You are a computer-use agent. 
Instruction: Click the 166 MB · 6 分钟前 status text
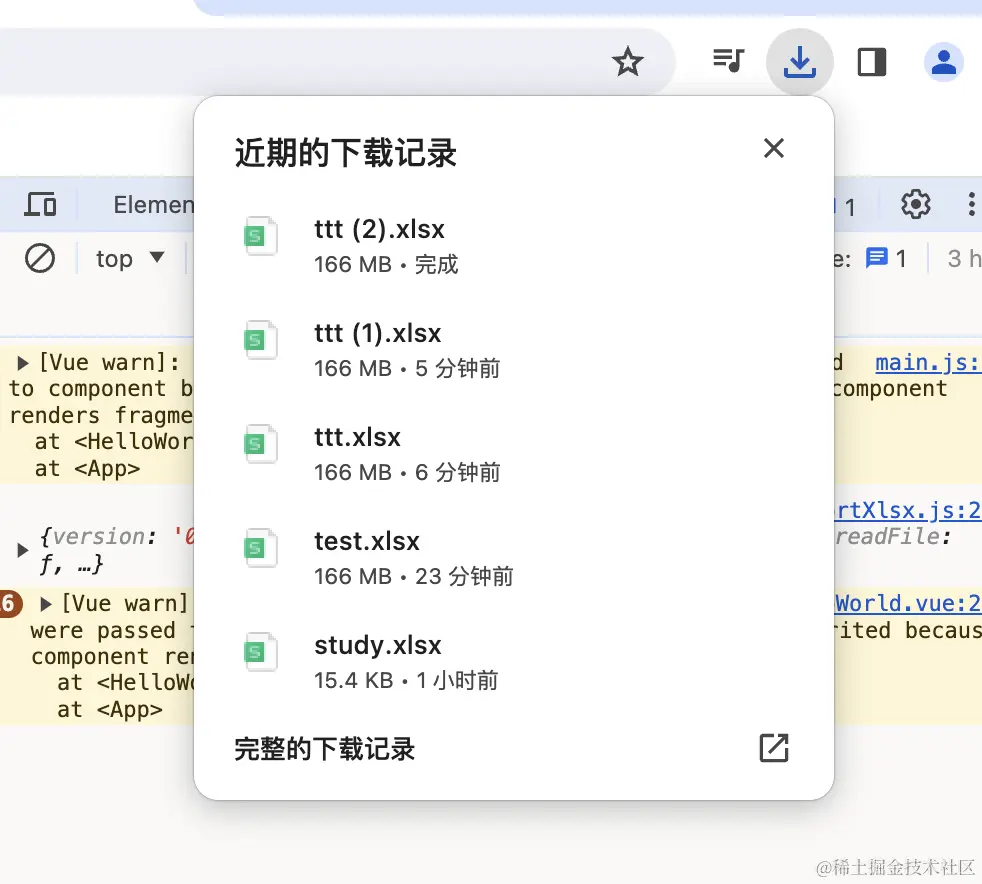tap(407, 472)
